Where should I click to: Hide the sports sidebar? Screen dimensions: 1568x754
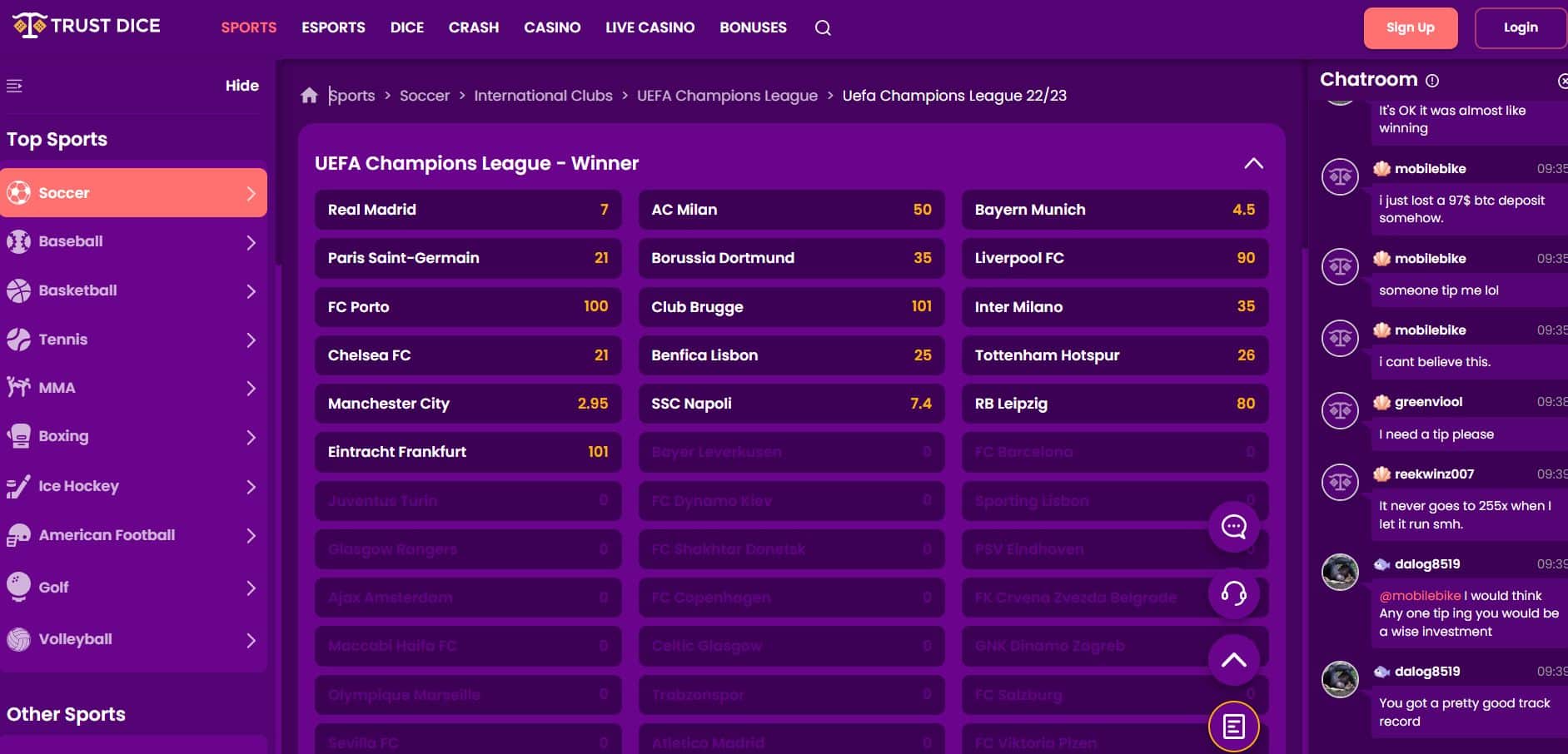tap(241, 86)
